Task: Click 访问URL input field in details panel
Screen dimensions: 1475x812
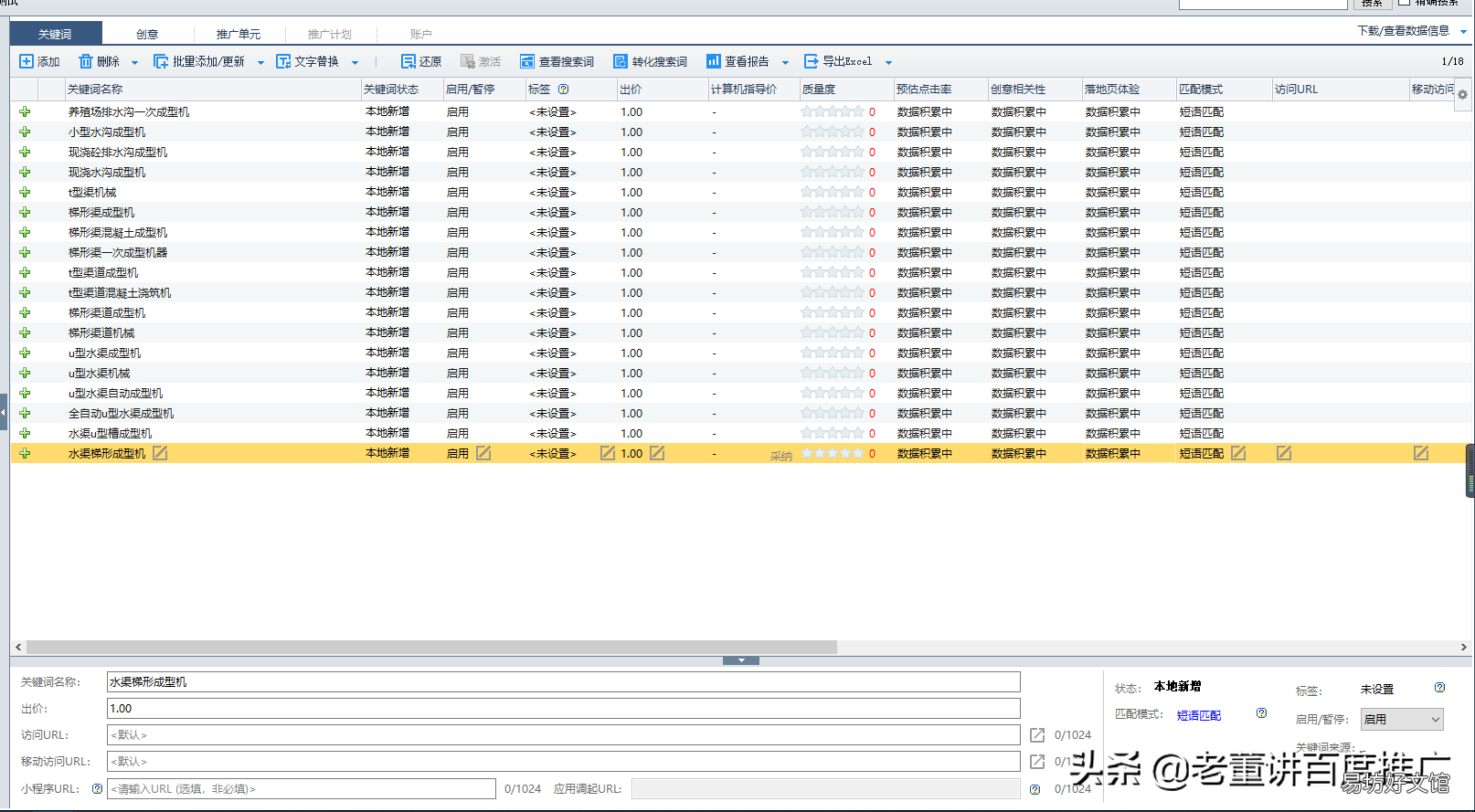Action: point(563,735)
